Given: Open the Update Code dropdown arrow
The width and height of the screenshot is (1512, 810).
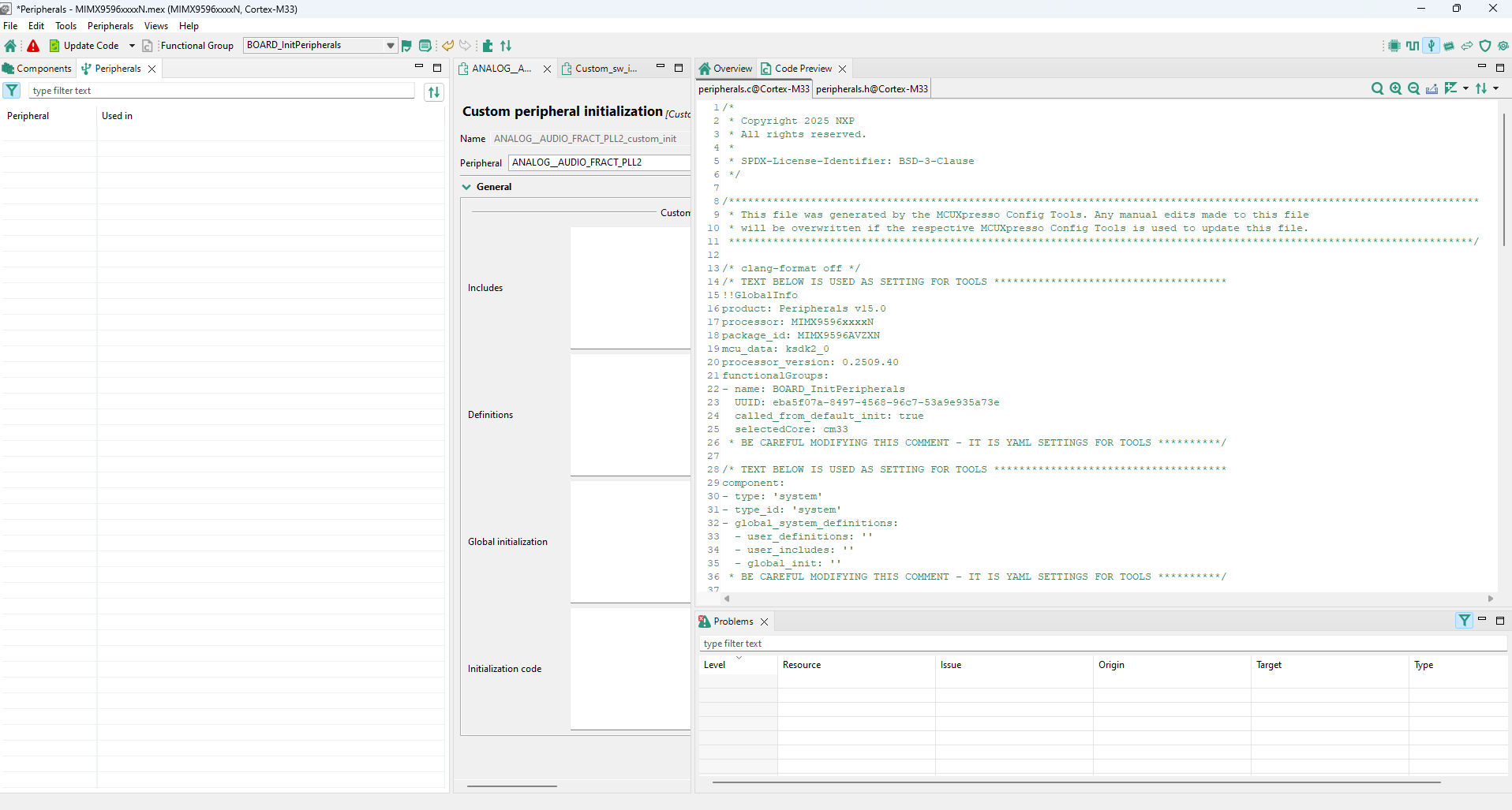Looking at the screenshot, I should point(132,46).
